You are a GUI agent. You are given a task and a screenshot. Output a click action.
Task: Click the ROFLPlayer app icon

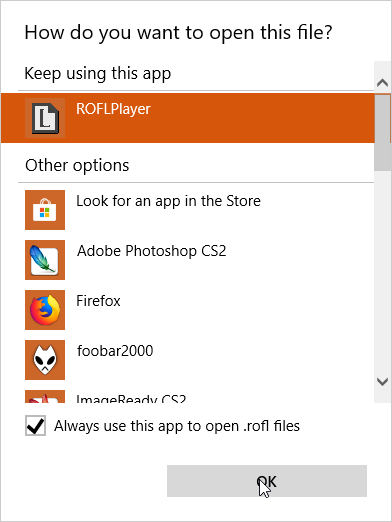coord(45,118)
